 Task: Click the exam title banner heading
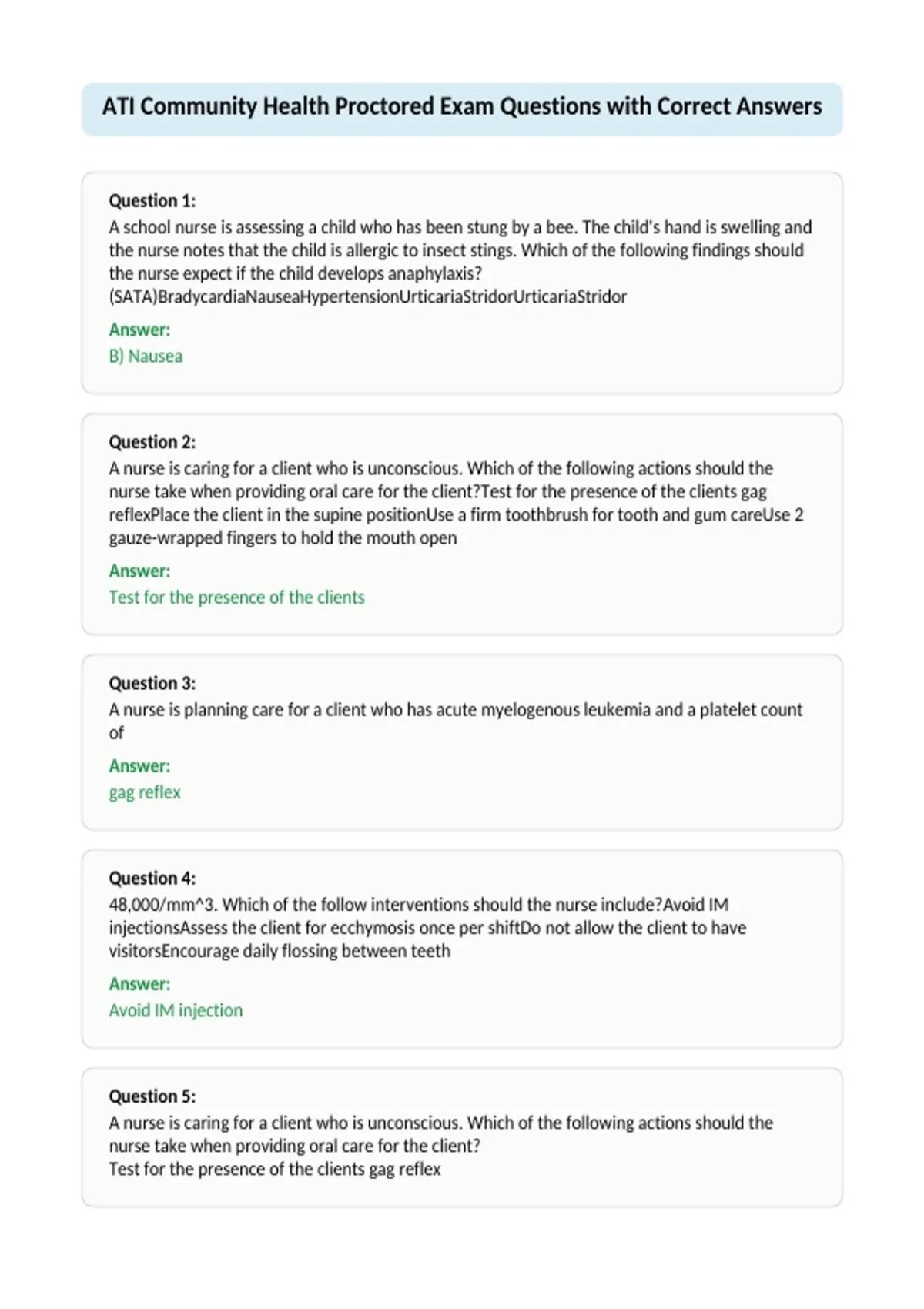tap(462, 106)
